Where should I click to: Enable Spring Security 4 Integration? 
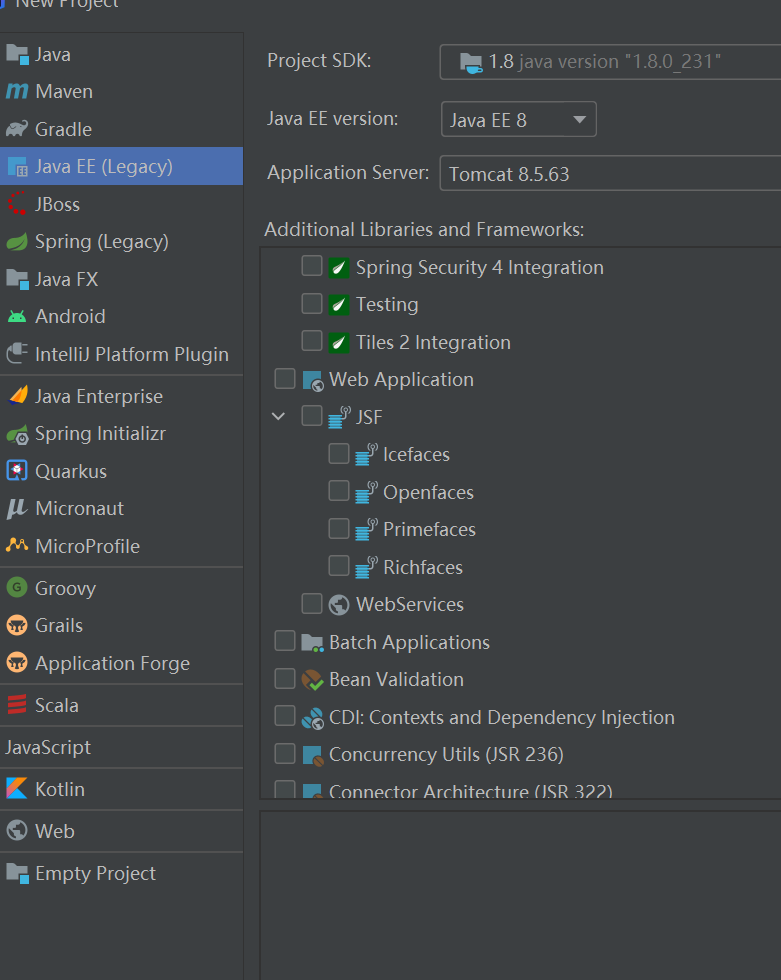(312, 265)
